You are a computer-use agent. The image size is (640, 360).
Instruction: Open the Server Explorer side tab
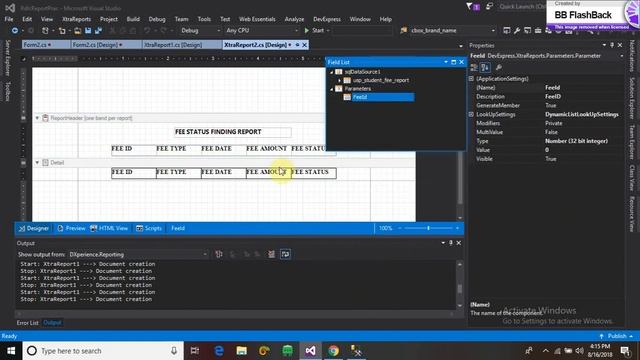pyautogui.click(x=7, y=58)
